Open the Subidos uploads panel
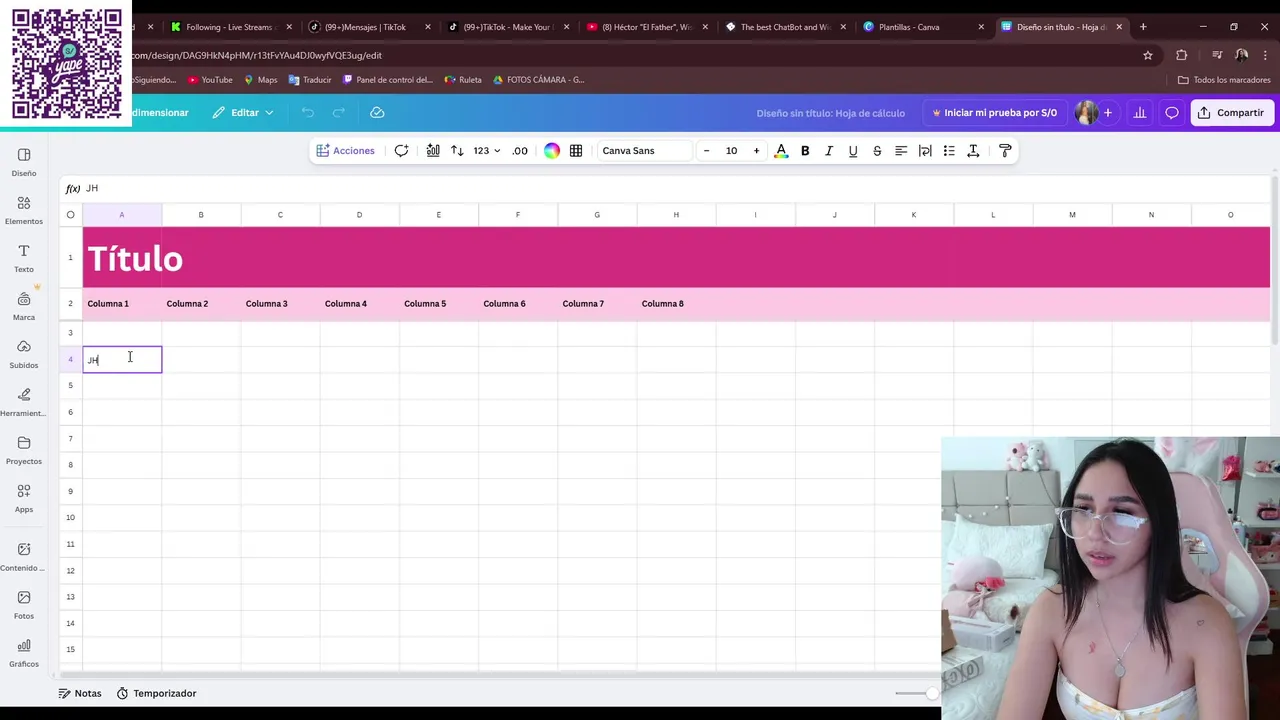 [24, 354]
